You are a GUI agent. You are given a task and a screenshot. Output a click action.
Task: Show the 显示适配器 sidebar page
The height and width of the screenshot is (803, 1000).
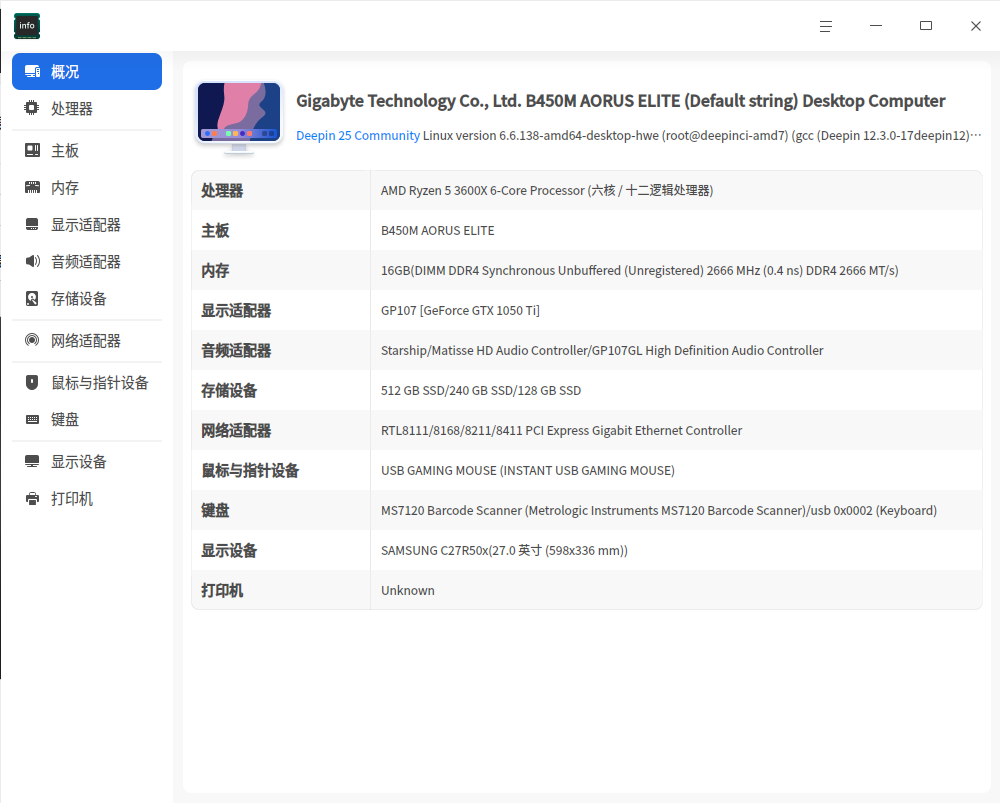tap(87, 225)
